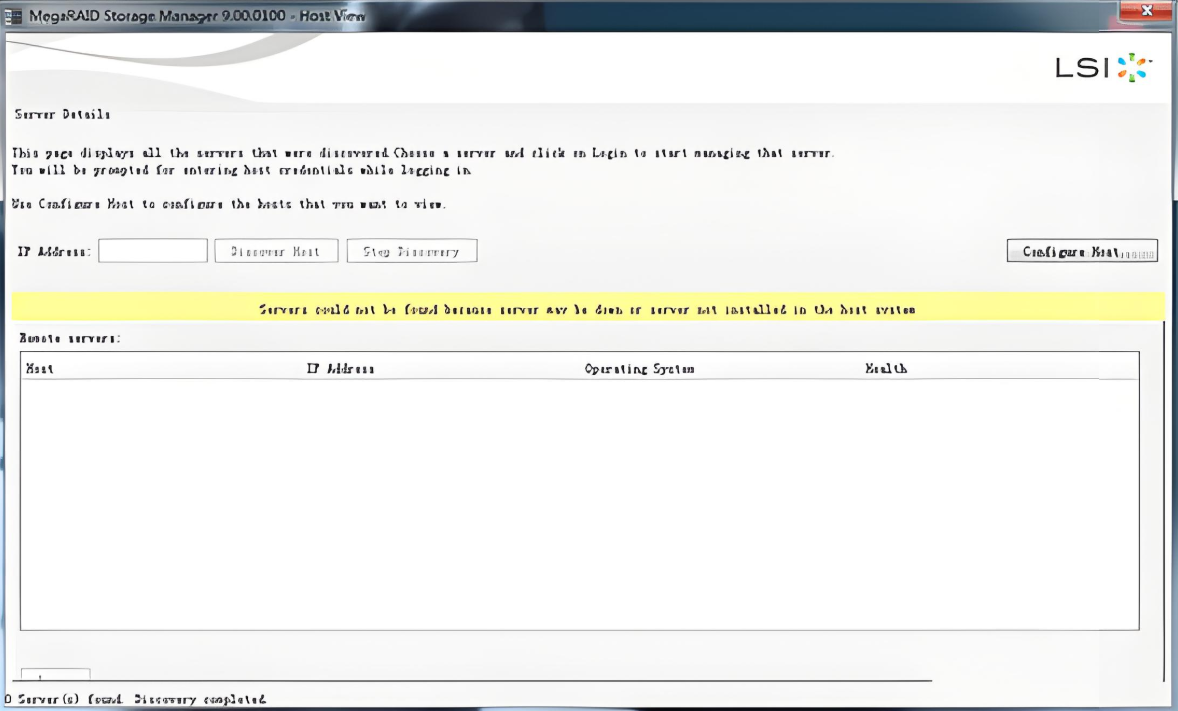This screenshot has height=711, width=1178.
Task: Click inside the empty remote servers list
Action: (x=579, y=500)
